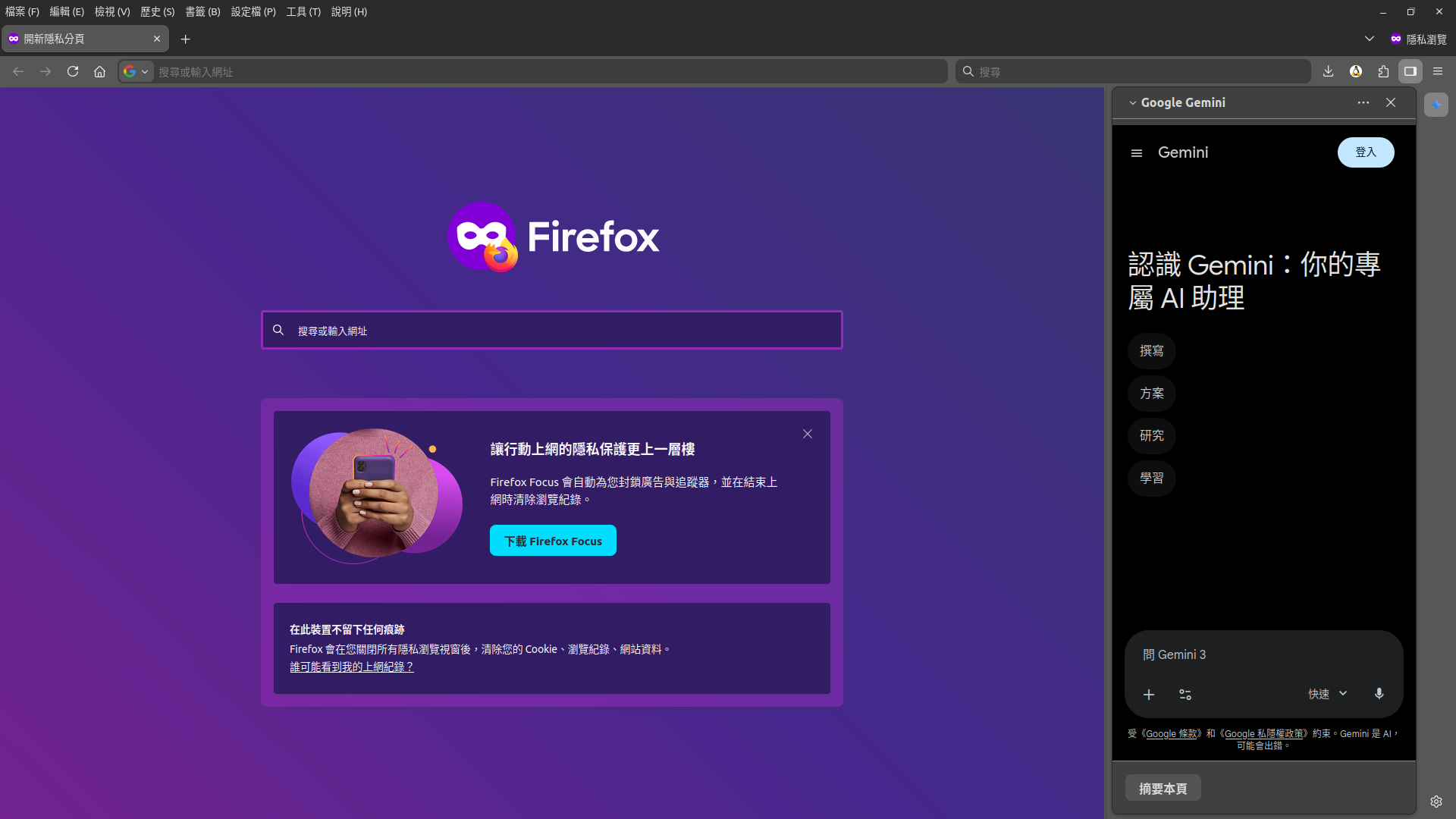Image resolution: width=1456 pixels, height=819 pixels.
Task: Open the 誰可能看到我的上網紀錄？ link
Action: coord(352,667)
